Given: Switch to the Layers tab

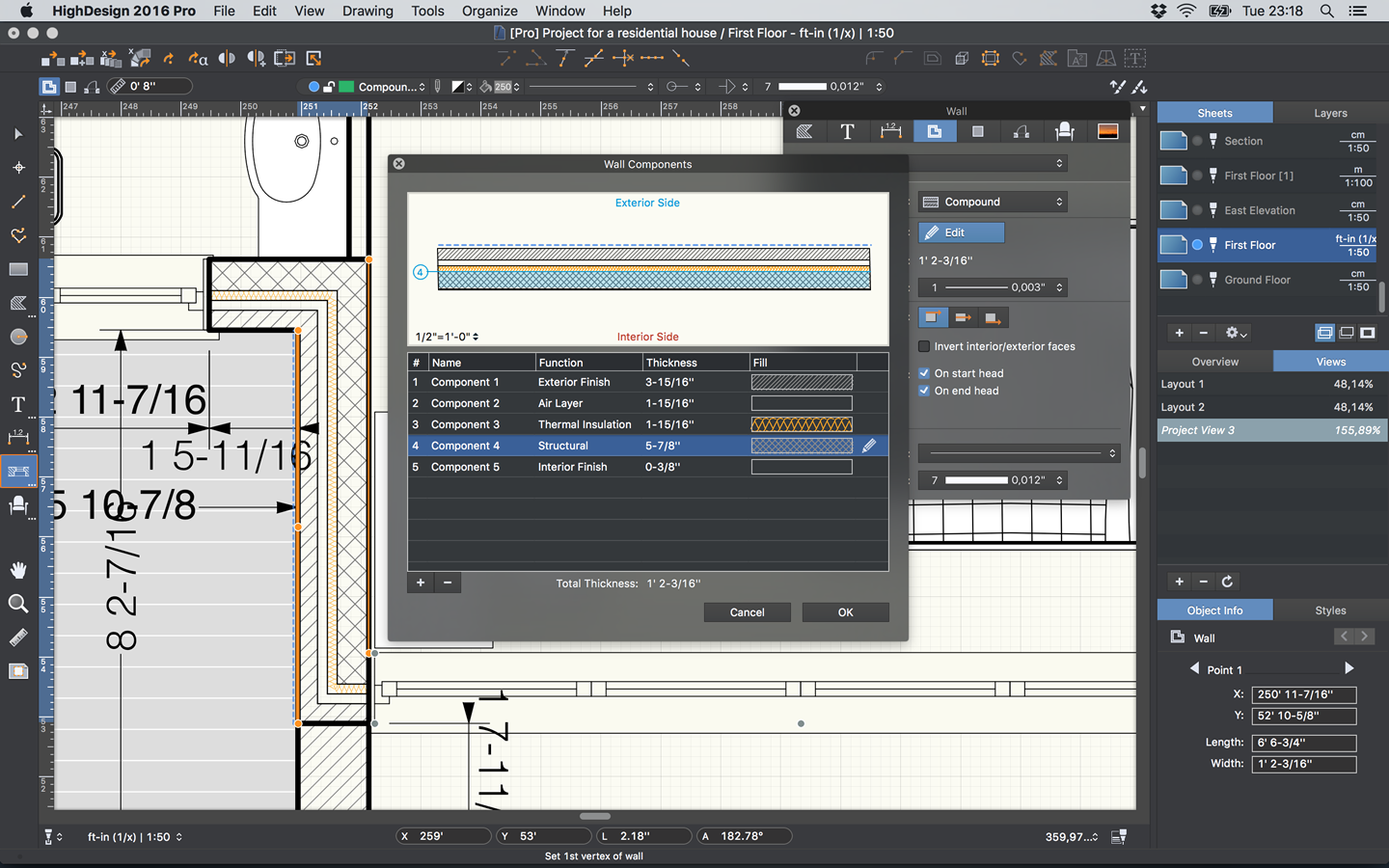Looking at the screenshot, I should click(1330, 113).
